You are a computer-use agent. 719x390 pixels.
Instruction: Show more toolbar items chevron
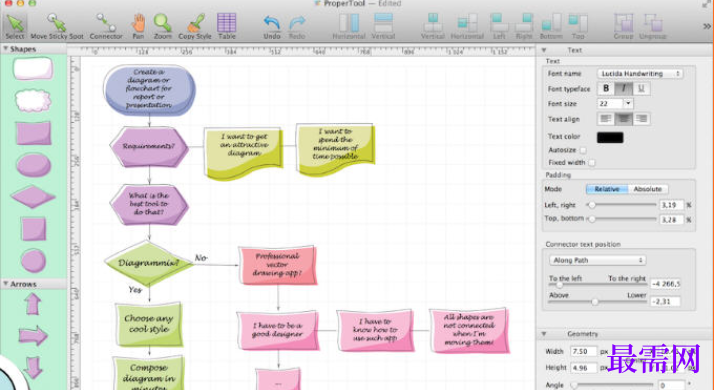707,27
